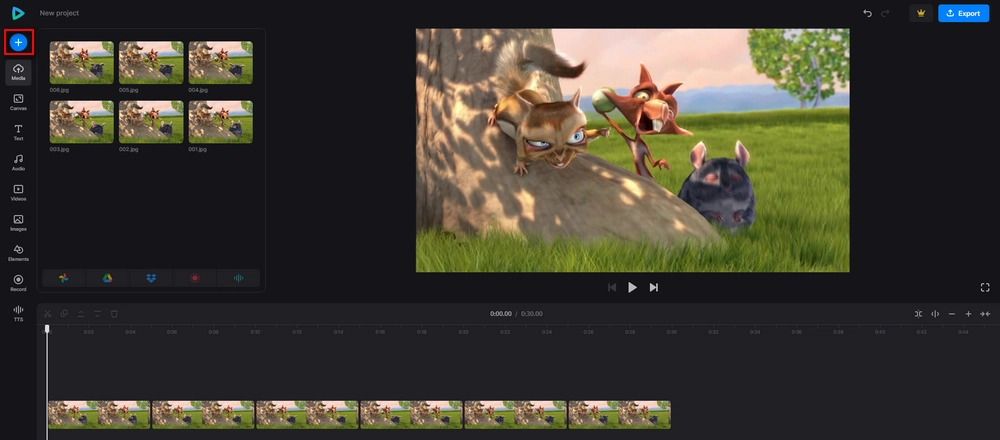Select the last clip on the timeline
The width and height of the screenshot is (1000, 440).
coord(620,414)
